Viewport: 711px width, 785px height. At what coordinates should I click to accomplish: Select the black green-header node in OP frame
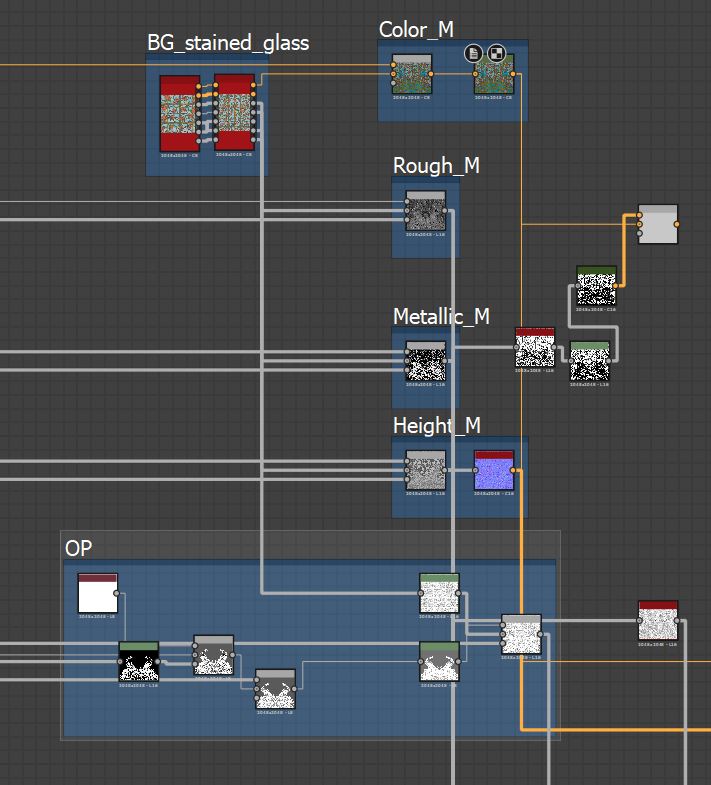pyautogui.click(x=138, y=662)
